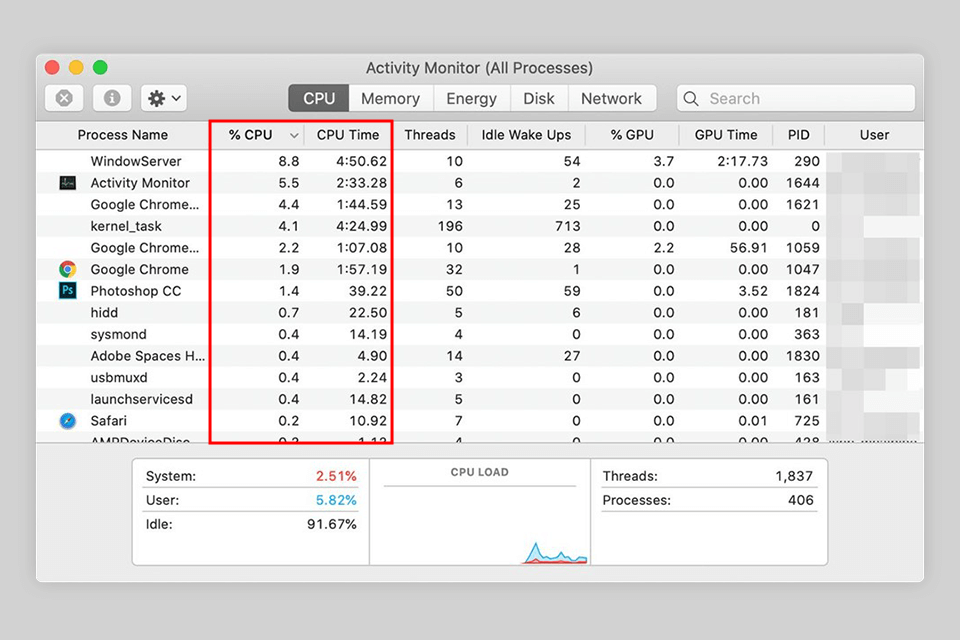Viewport: 960px width, 640px height.
Task: Select Google Chrome helper with PID 1059
Action: [x=144, y=247]
